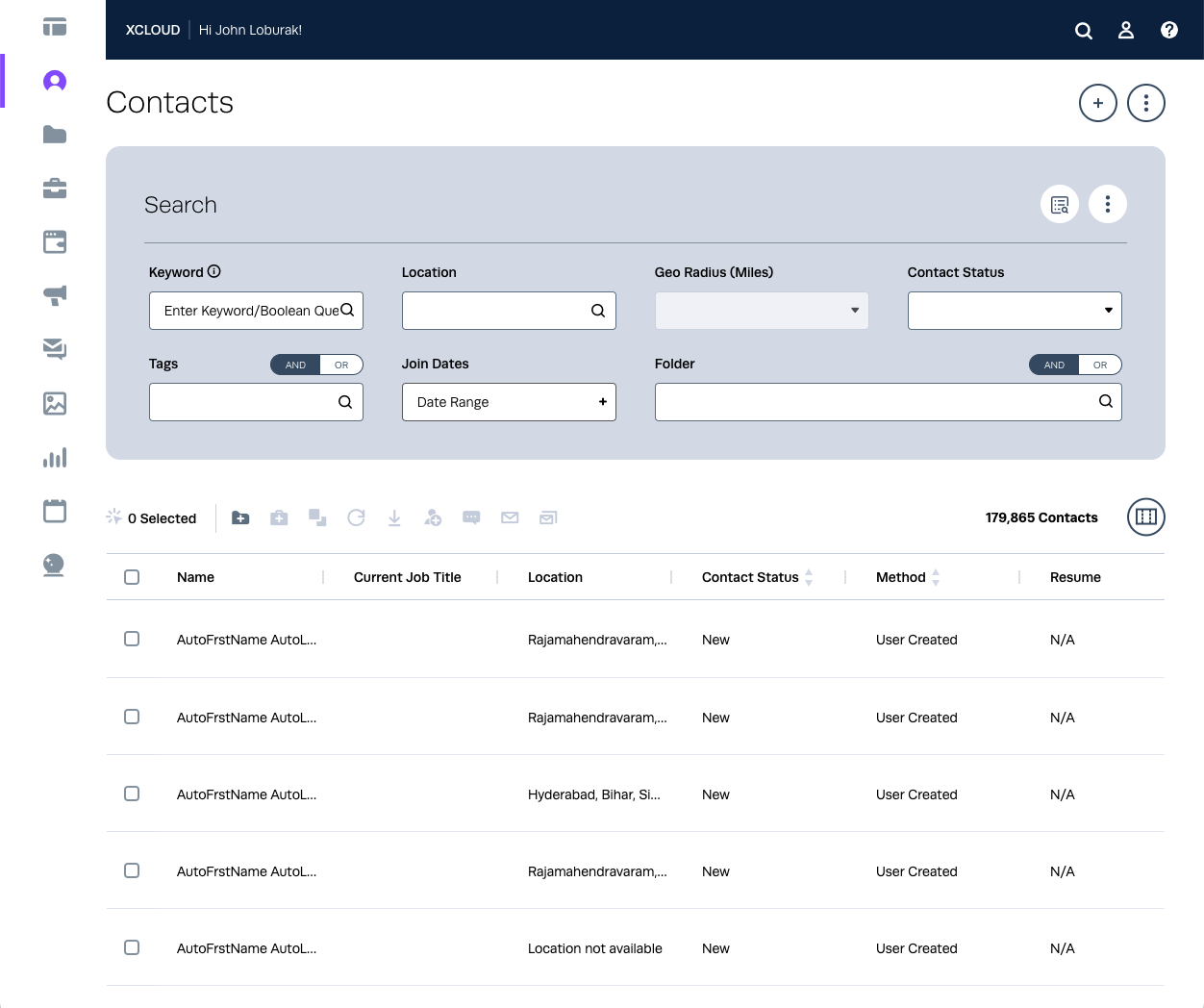1204x1008 pixels.
Task: Open the Contacts page more options menu
Action: (x=1146, y=103)
